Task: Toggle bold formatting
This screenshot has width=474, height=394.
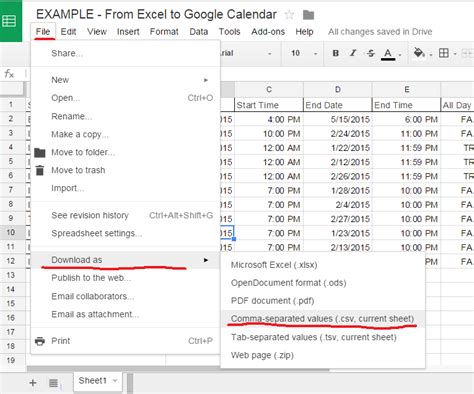Action: pyautogui.click(x=336, y=53)
